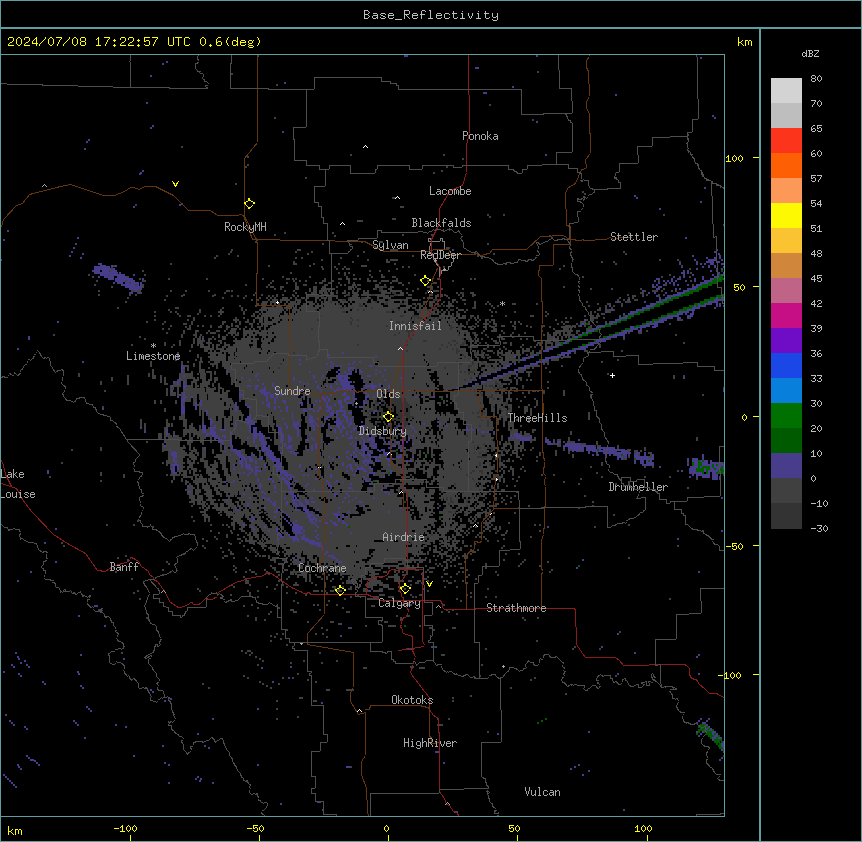862x842 pixels.
Task: Click the Ponoka city label
Action: pos(480,136)
